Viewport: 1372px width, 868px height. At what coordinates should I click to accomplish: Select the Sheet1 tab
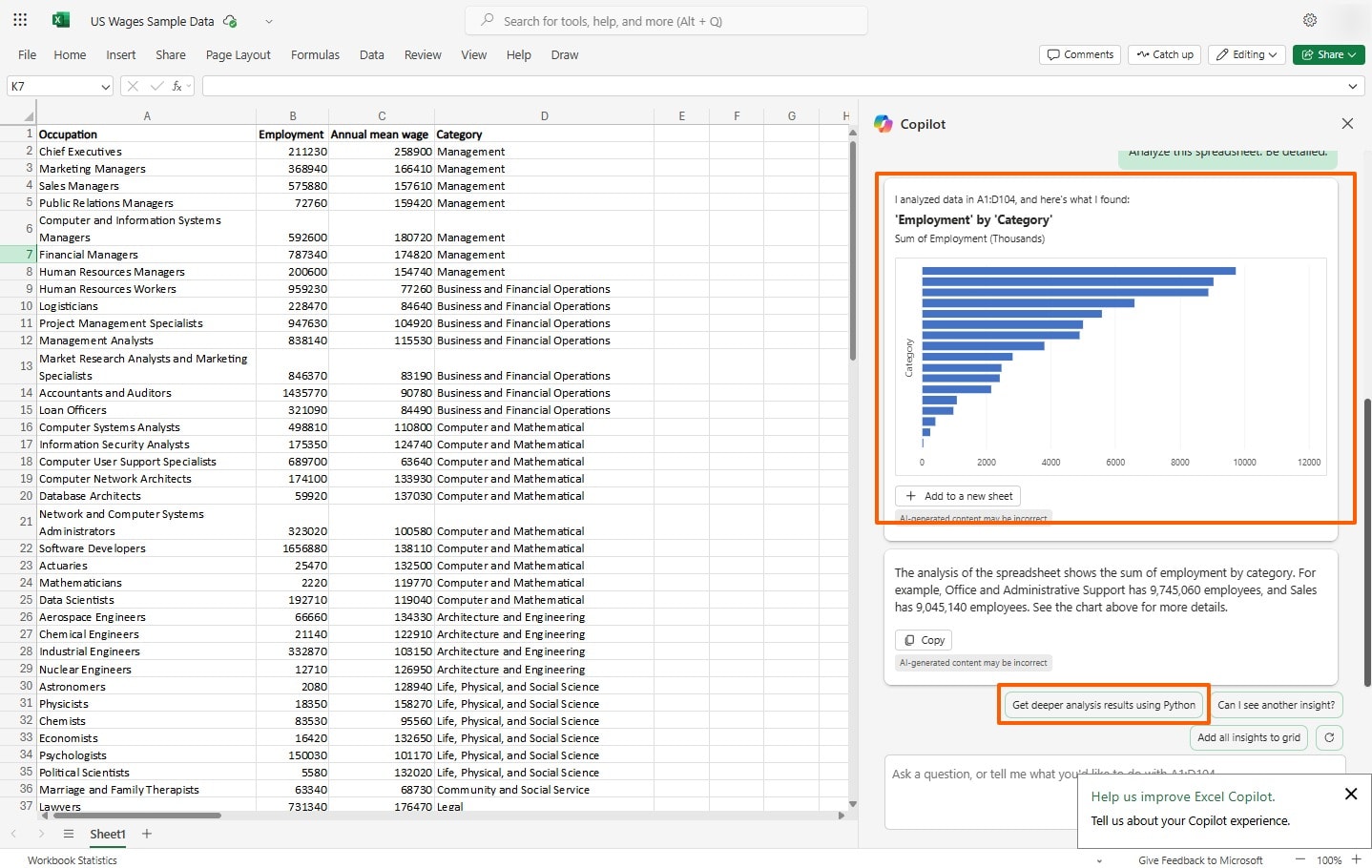tap(107, 834)
